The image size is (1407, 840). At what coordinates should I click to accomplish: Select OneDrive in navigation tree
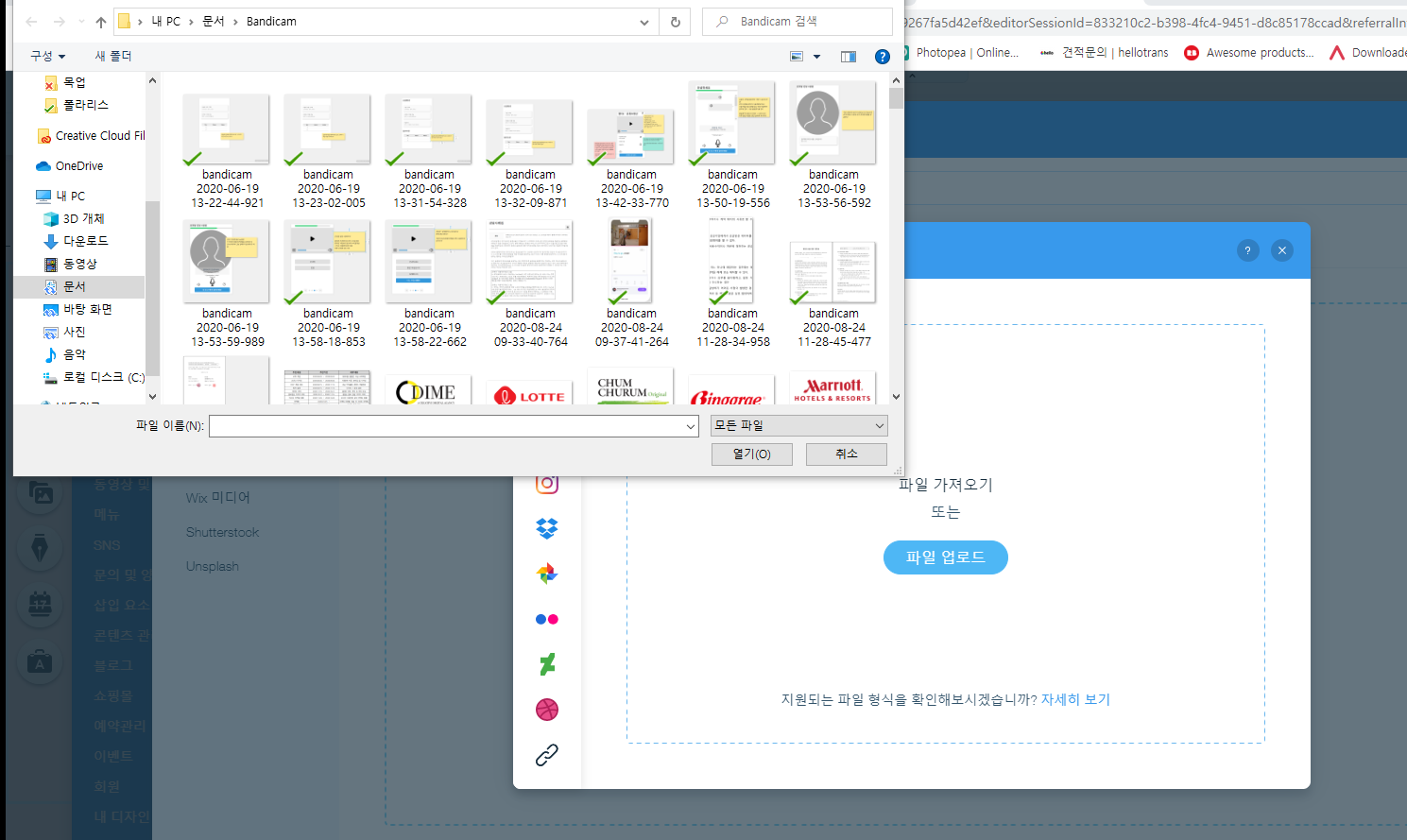(70, 166)
